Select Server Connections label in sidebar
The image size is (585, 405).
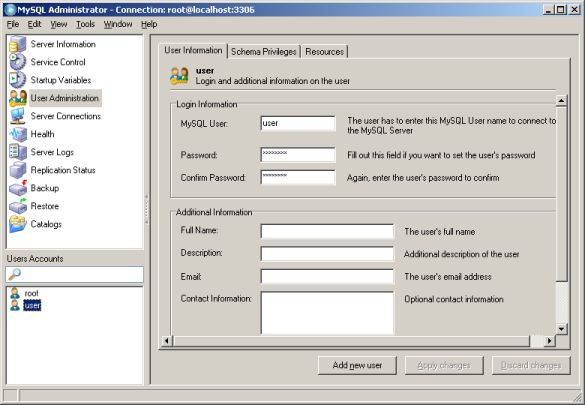coord(66,116)
